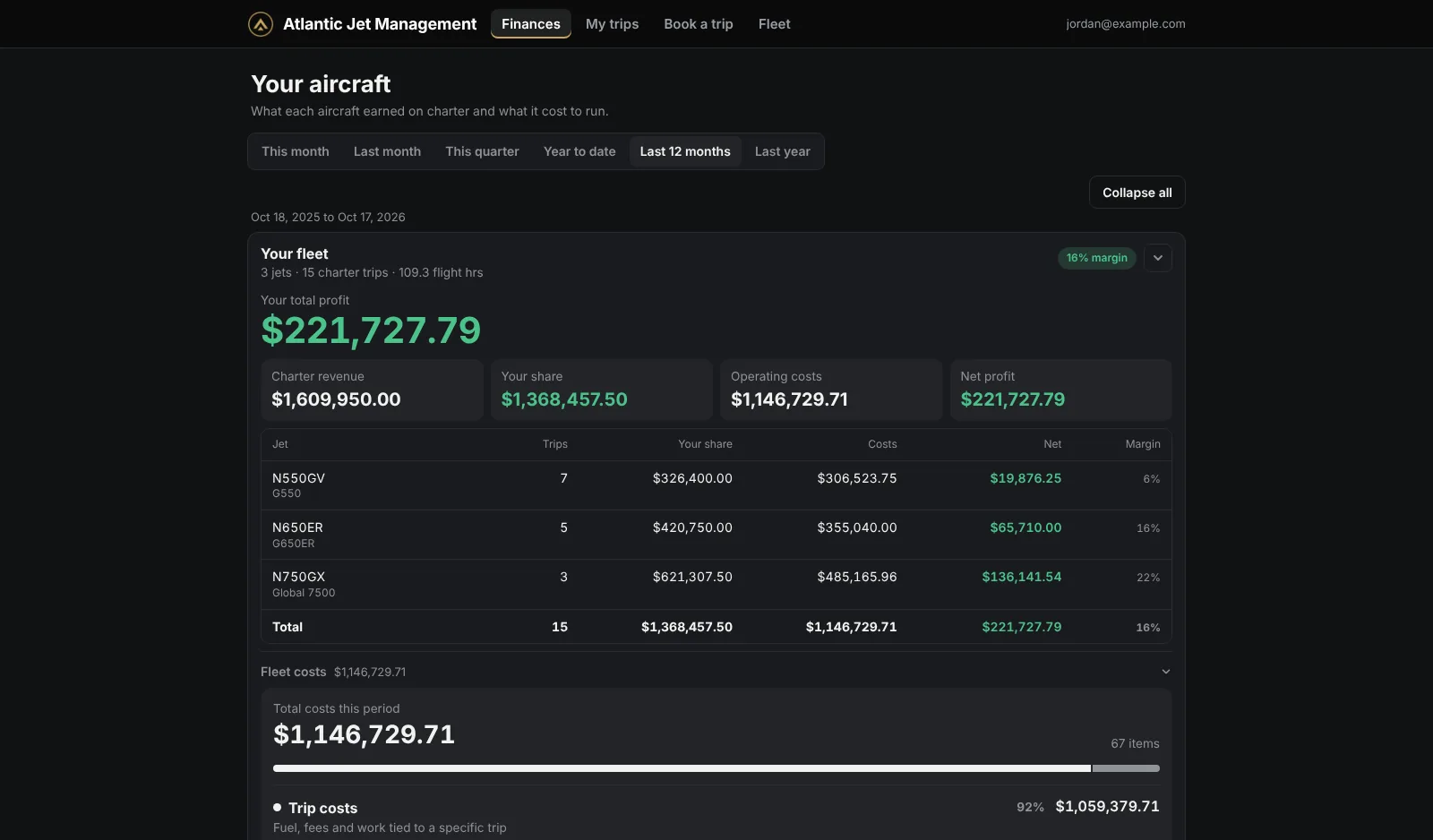Switch to the Fleet tab
This screenshot has height=840, width=1433.
(775, 24)
